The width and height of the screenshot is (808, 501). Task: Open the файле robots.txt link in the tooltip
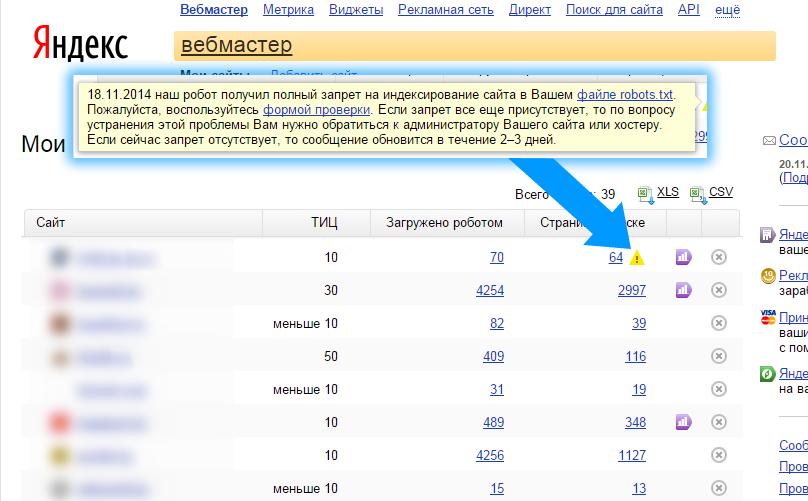point(625,95)
